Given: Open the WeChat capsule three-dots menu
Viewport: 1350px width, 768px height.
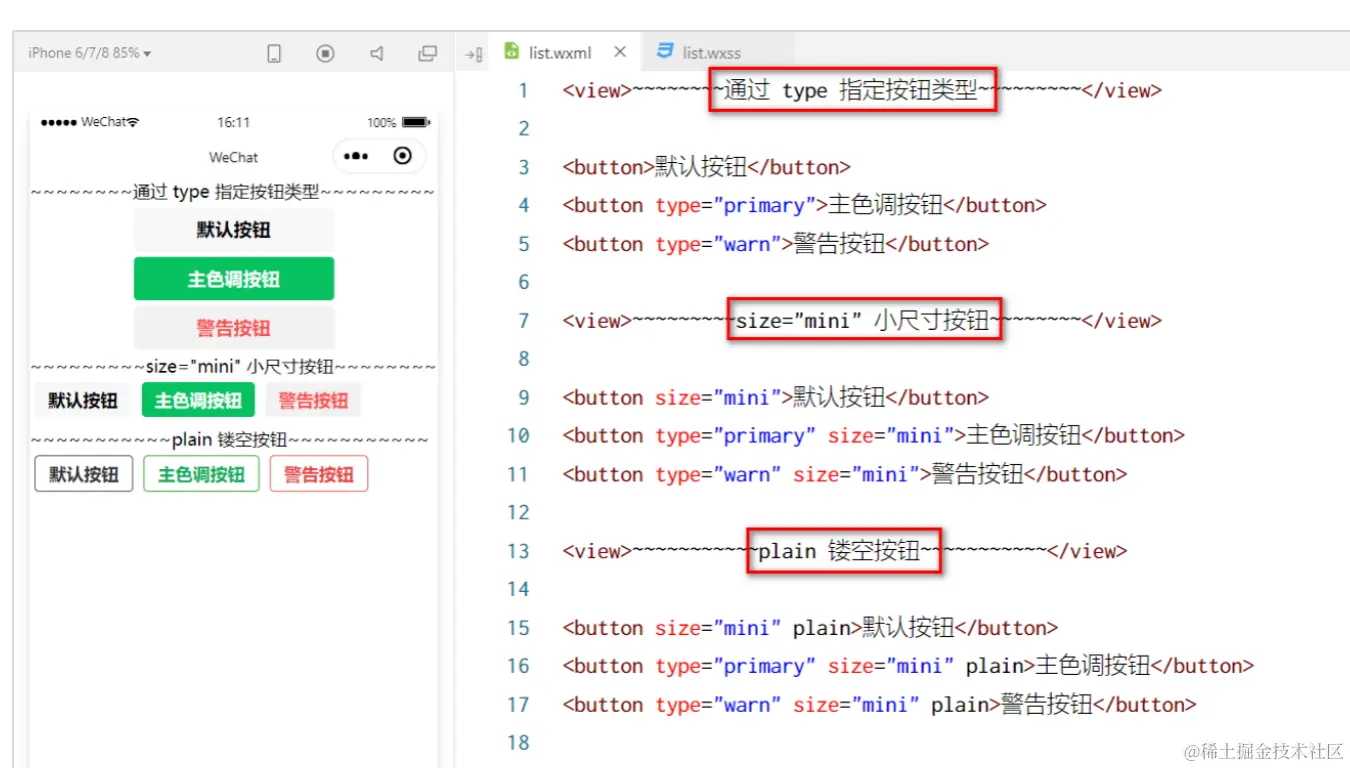Looking at the screenshot, I should click(356, 156).
